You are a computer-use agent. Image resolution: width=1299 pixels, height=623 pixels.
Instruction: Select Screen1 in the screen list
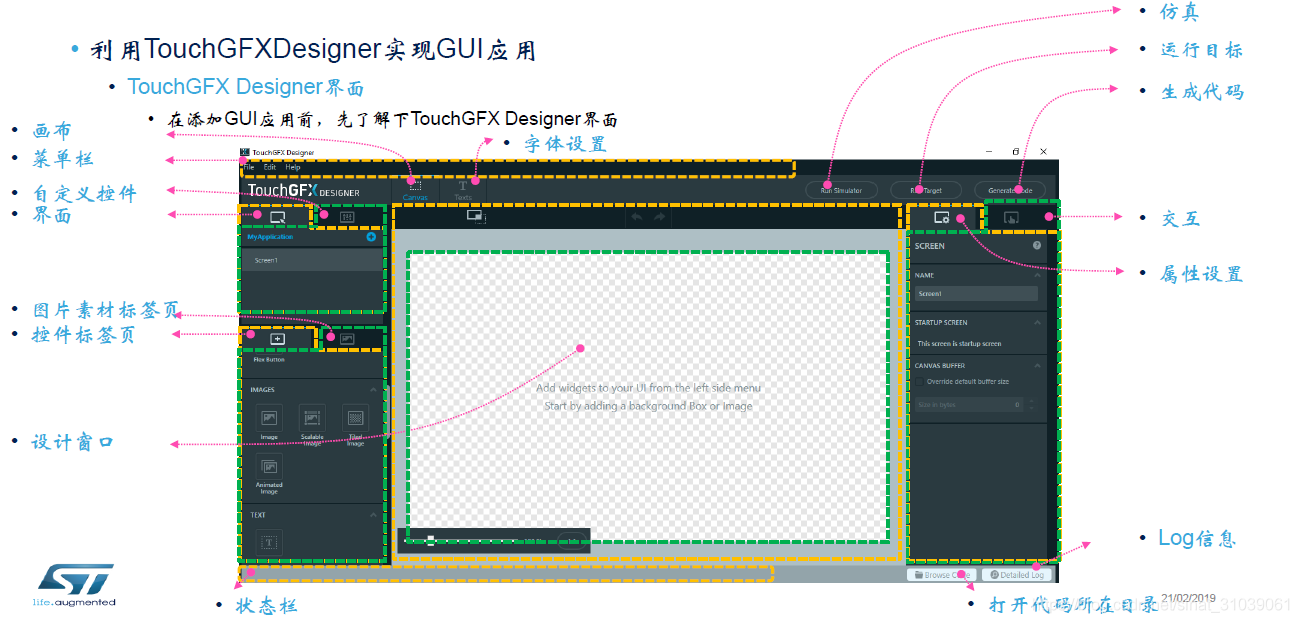pos(312,260)
